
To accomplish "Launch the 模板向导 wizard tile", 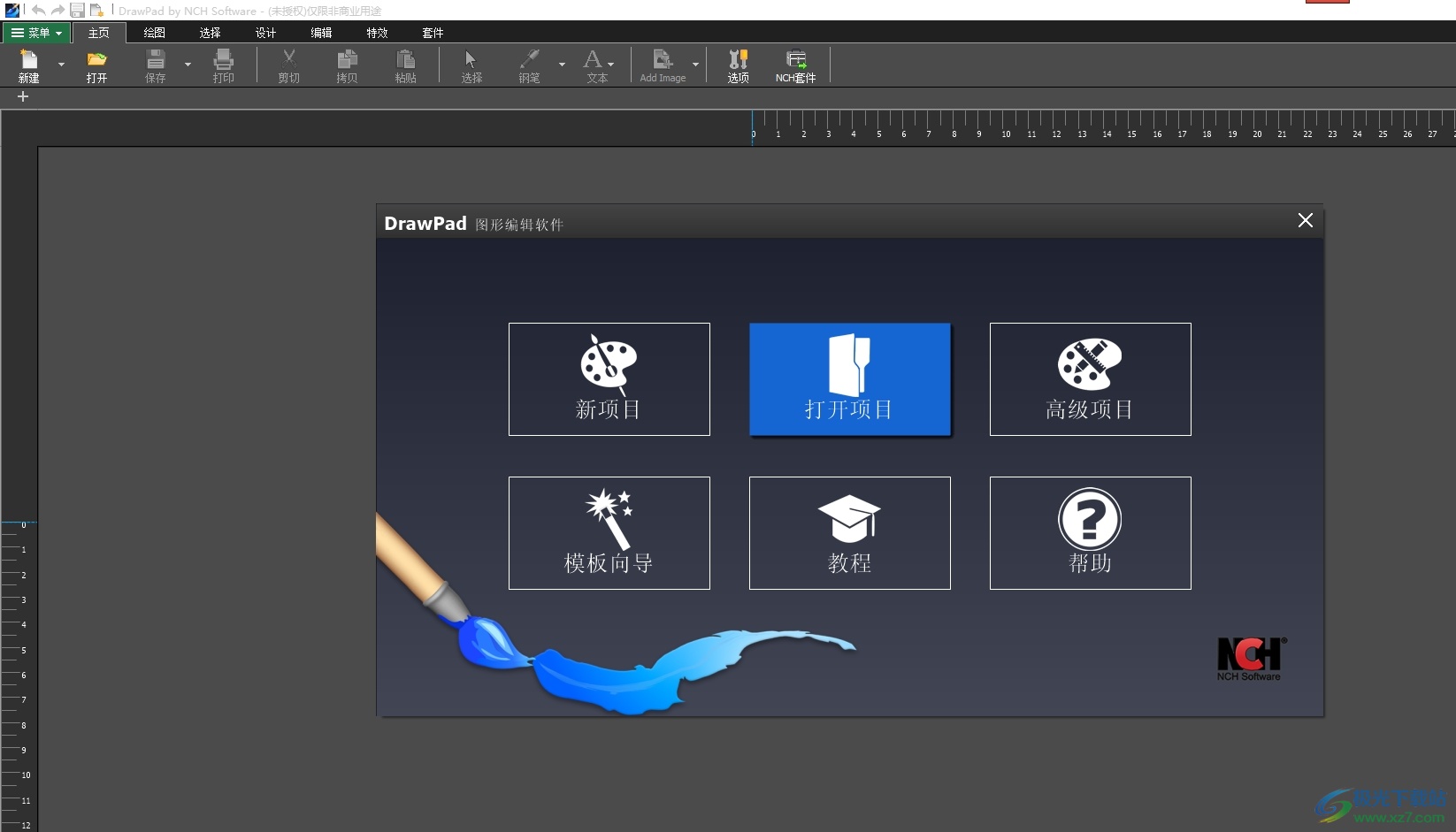I will (x=609, y=532).
